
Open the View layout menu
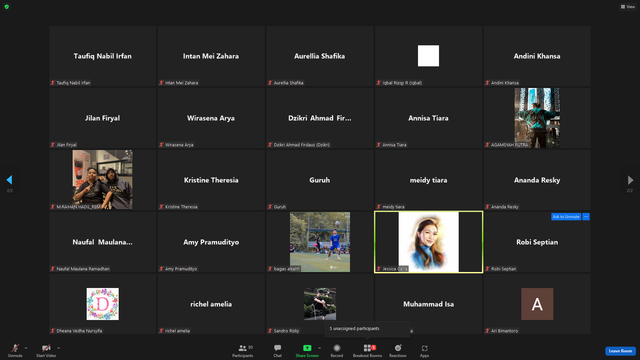(628, 7)
